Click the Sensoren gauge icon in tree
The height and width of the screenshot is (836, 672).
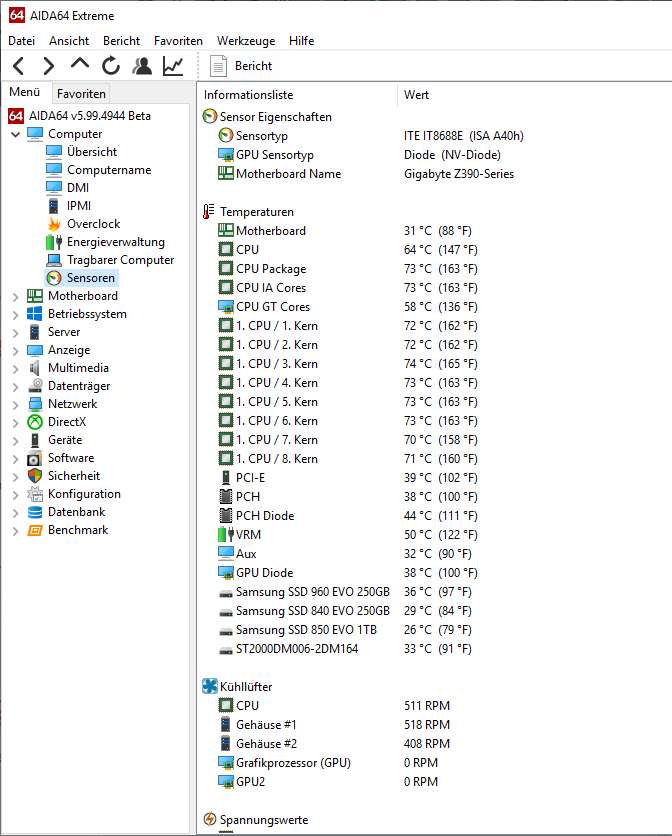pos(54,278)
